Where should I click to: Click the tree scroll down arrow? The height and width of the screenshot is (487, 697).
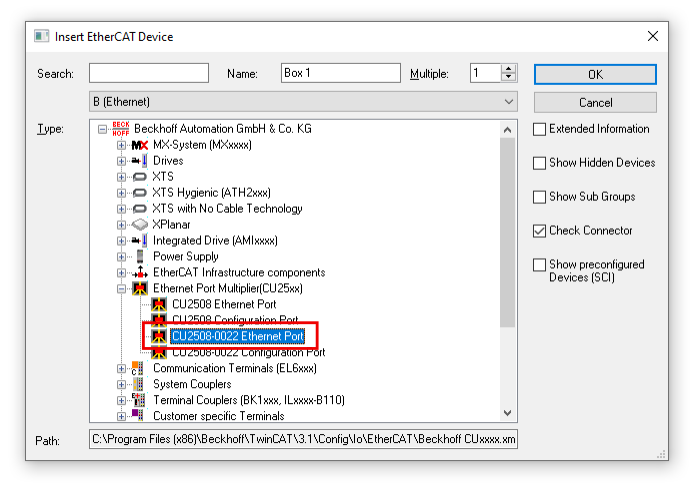tap(507, 413)
